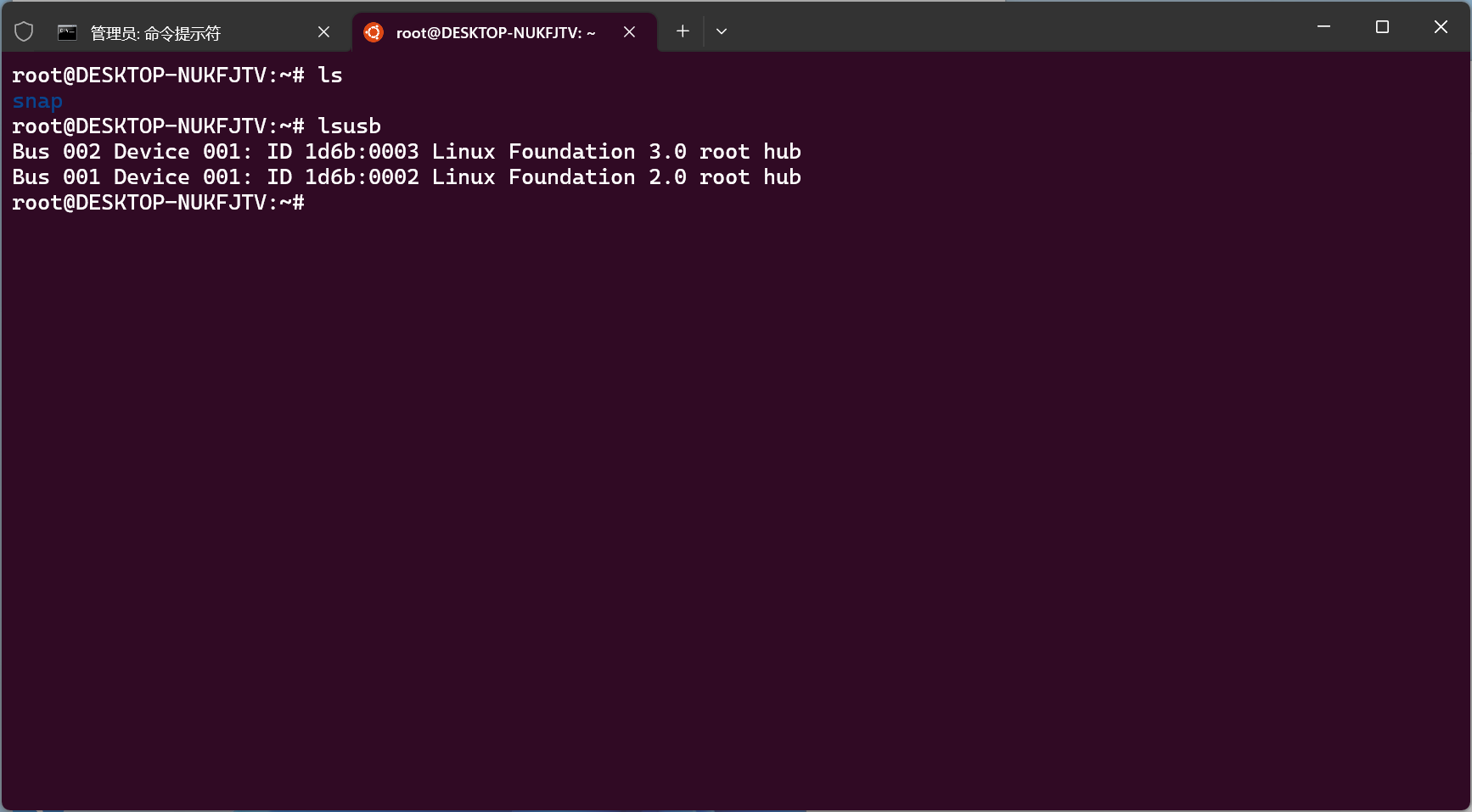Screen dimensions: 1472x812
Task: Click the Bus 002 device line in output
Action: pyautogui.click(x=406, y=151)
